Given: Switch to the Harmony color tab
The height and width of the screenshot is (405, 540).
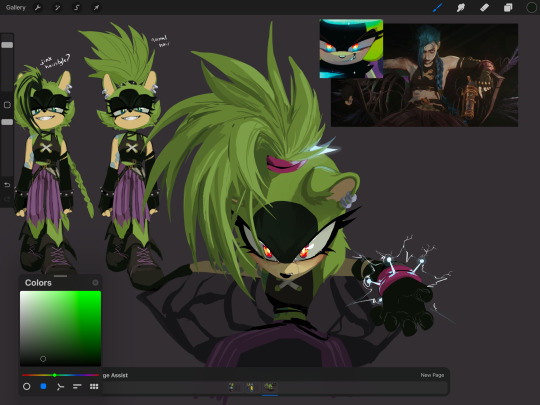Looking at the screenshot, I should pos(60,387).
